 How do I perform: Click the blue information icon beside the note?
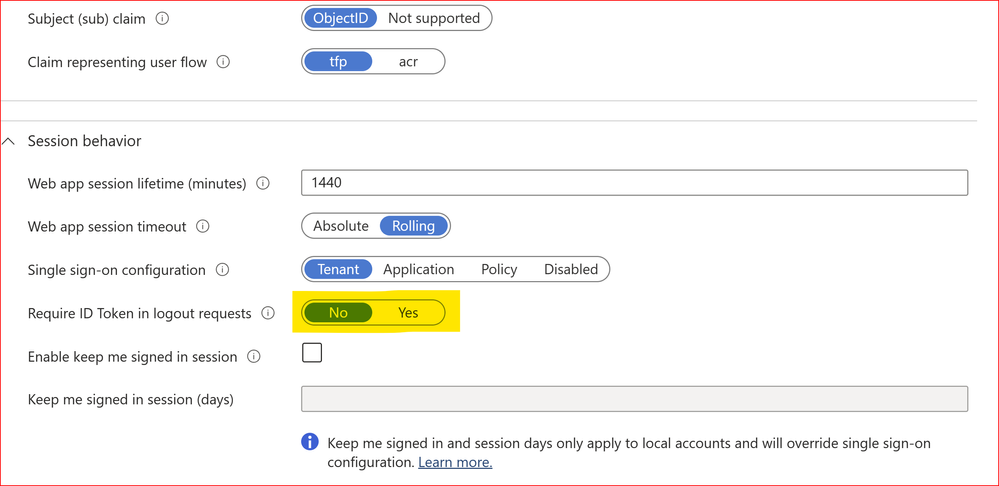coord(311,442)
